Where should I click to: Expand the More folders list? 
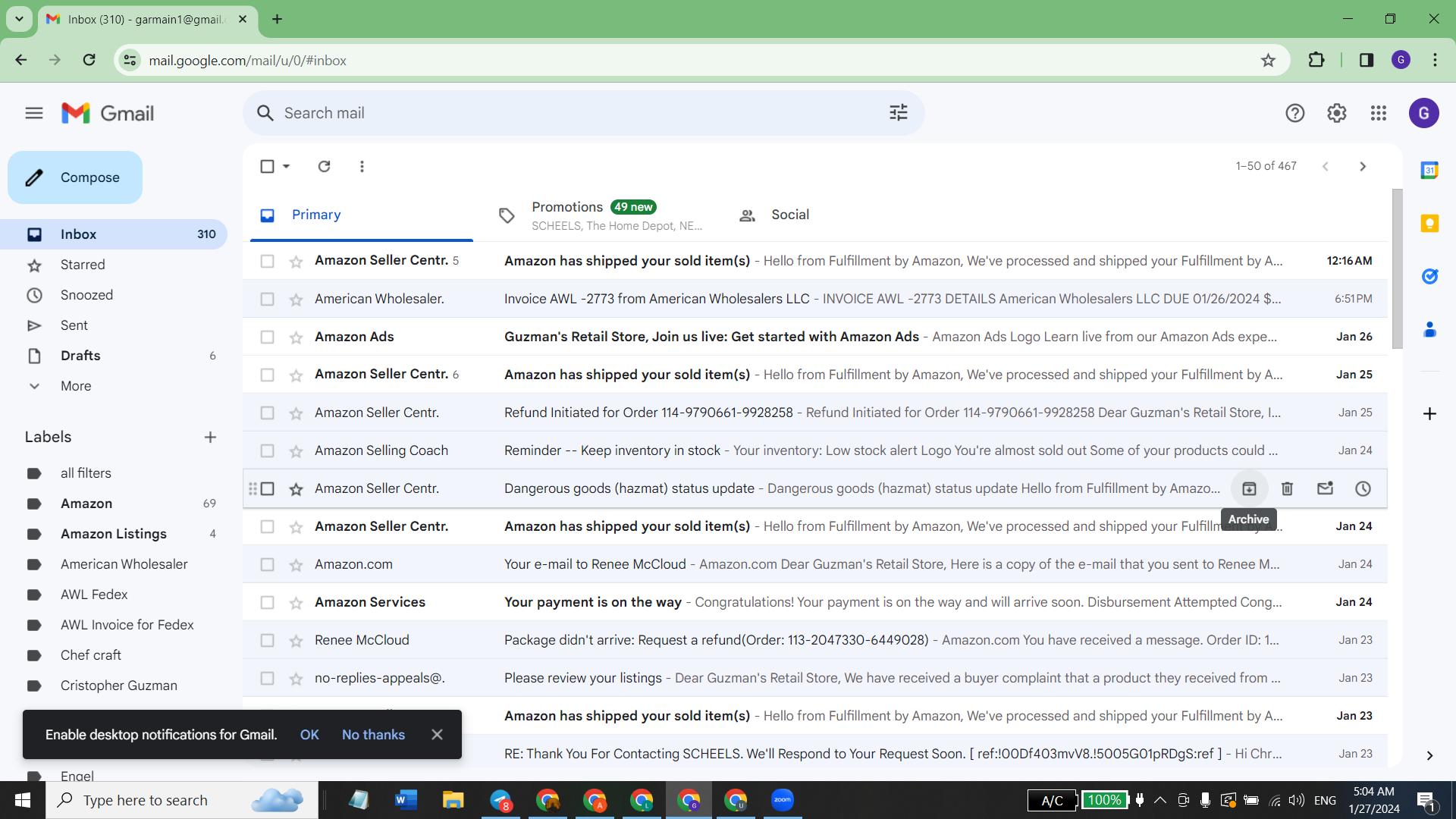(76, 386)
